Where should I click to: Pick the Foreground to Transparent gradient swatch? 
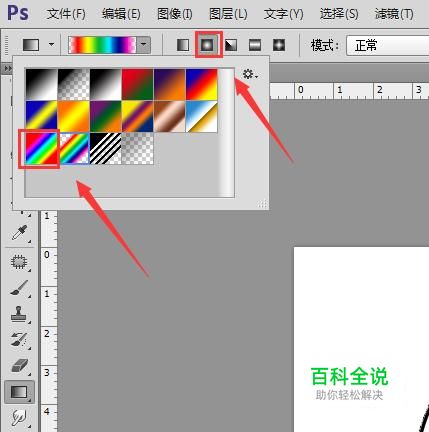(74, 85)
